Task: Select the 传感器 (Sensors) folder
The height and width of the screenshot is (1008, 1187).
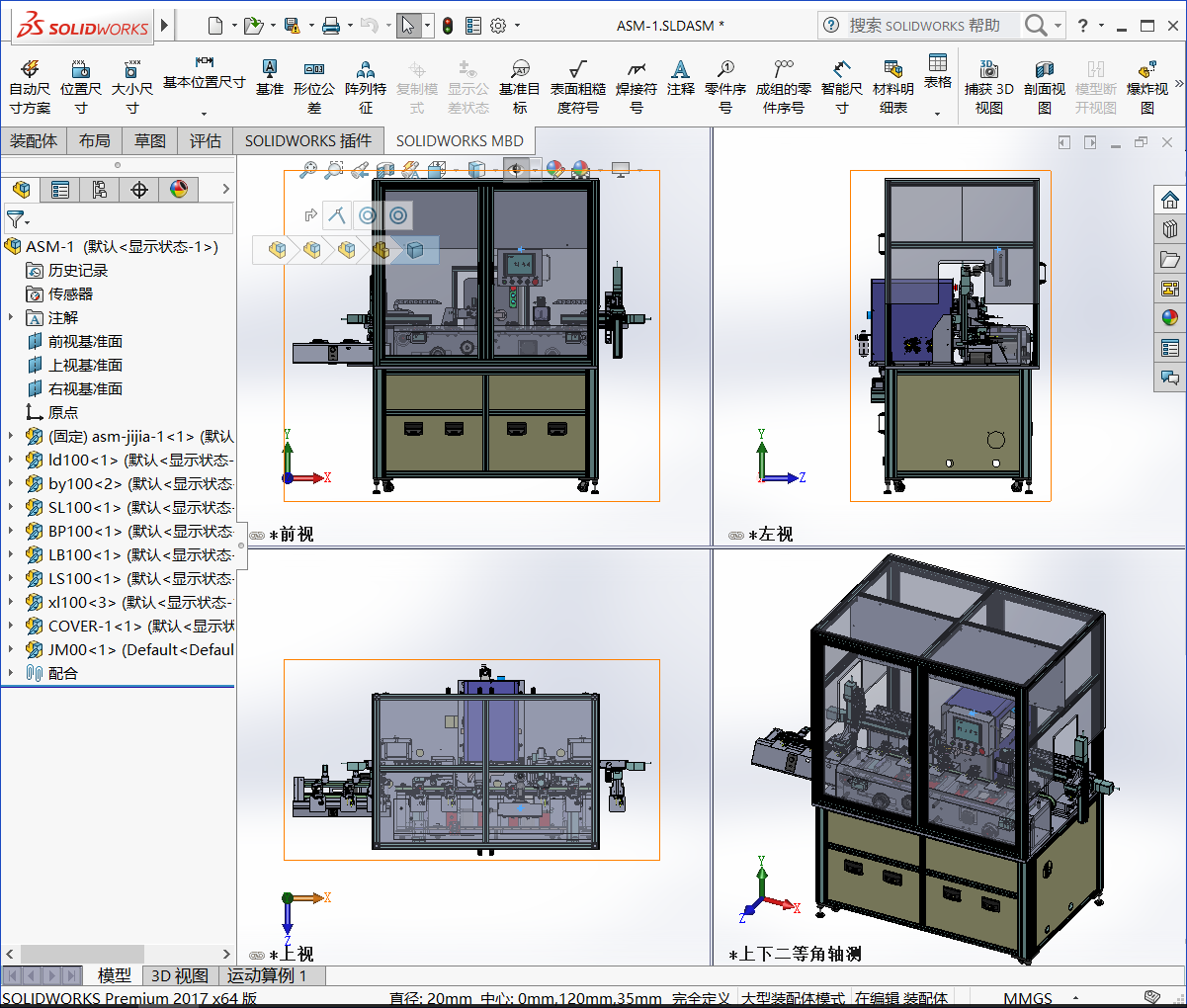Action: coord(60,294)
